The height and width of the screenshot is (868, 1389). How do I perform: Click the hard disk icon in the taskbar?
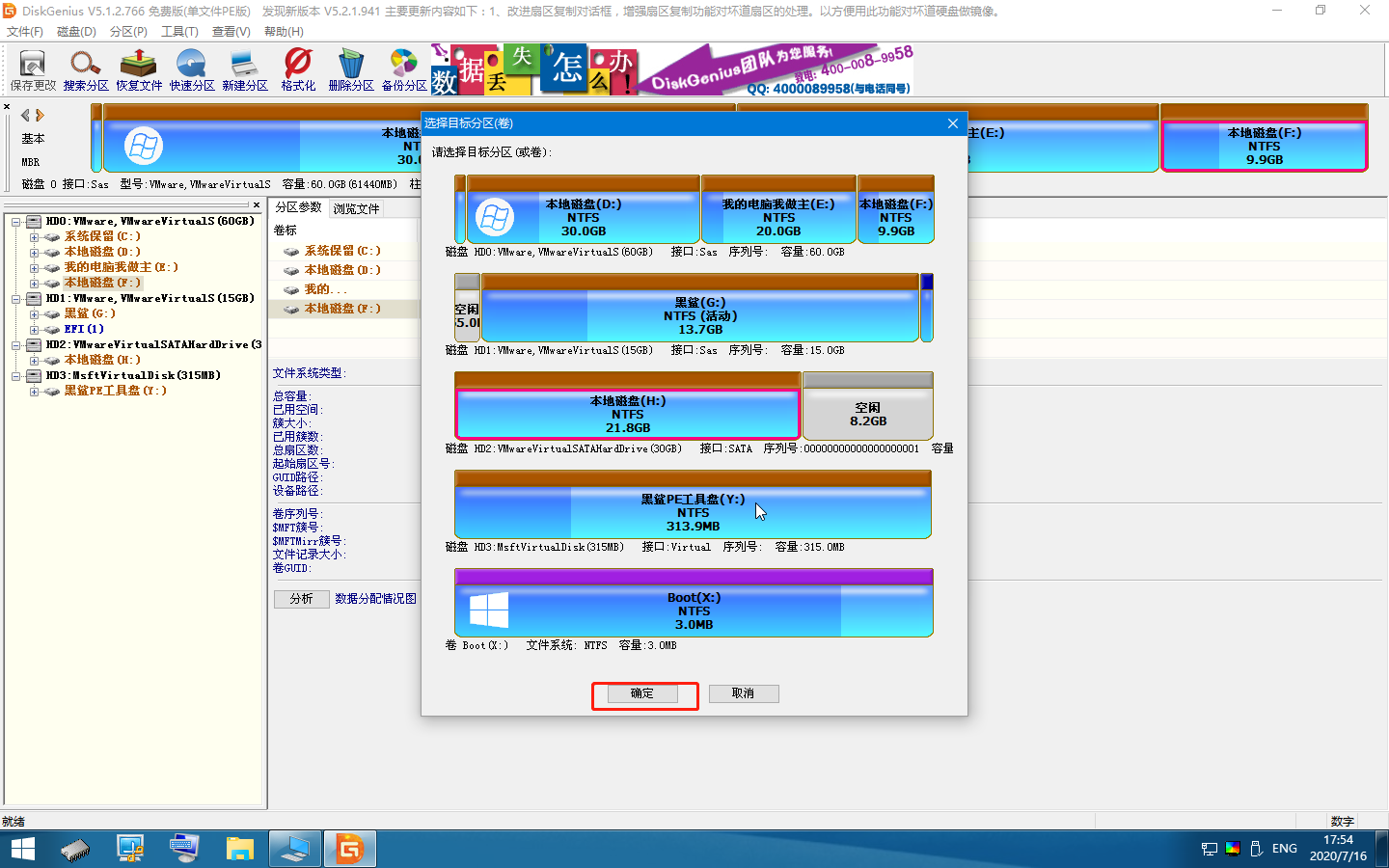[74, 849]
